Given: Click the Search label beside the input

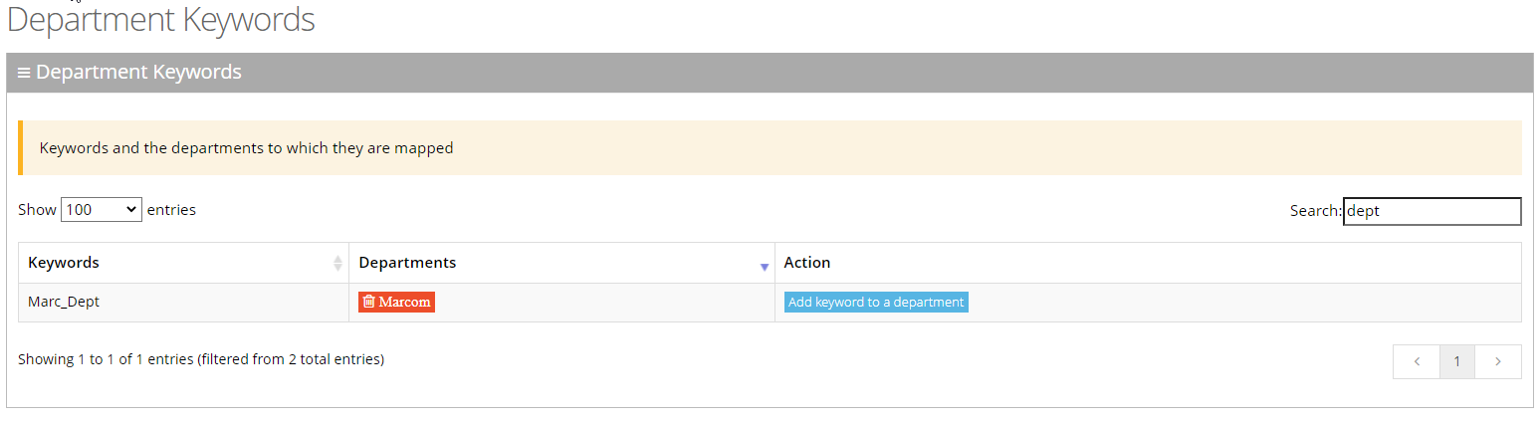Looking at the screenshot, I should (1315, 211).
